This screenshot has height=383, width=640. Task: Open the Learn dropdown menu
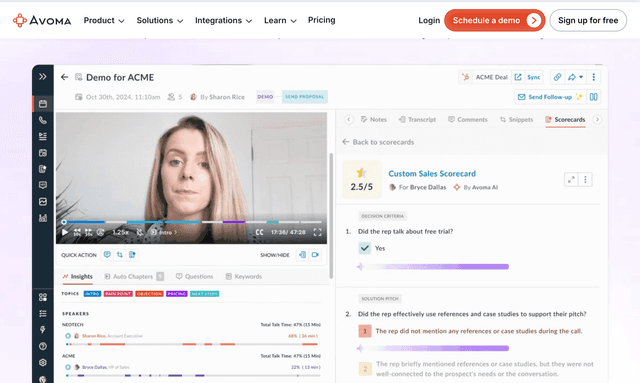coord(280,20)
